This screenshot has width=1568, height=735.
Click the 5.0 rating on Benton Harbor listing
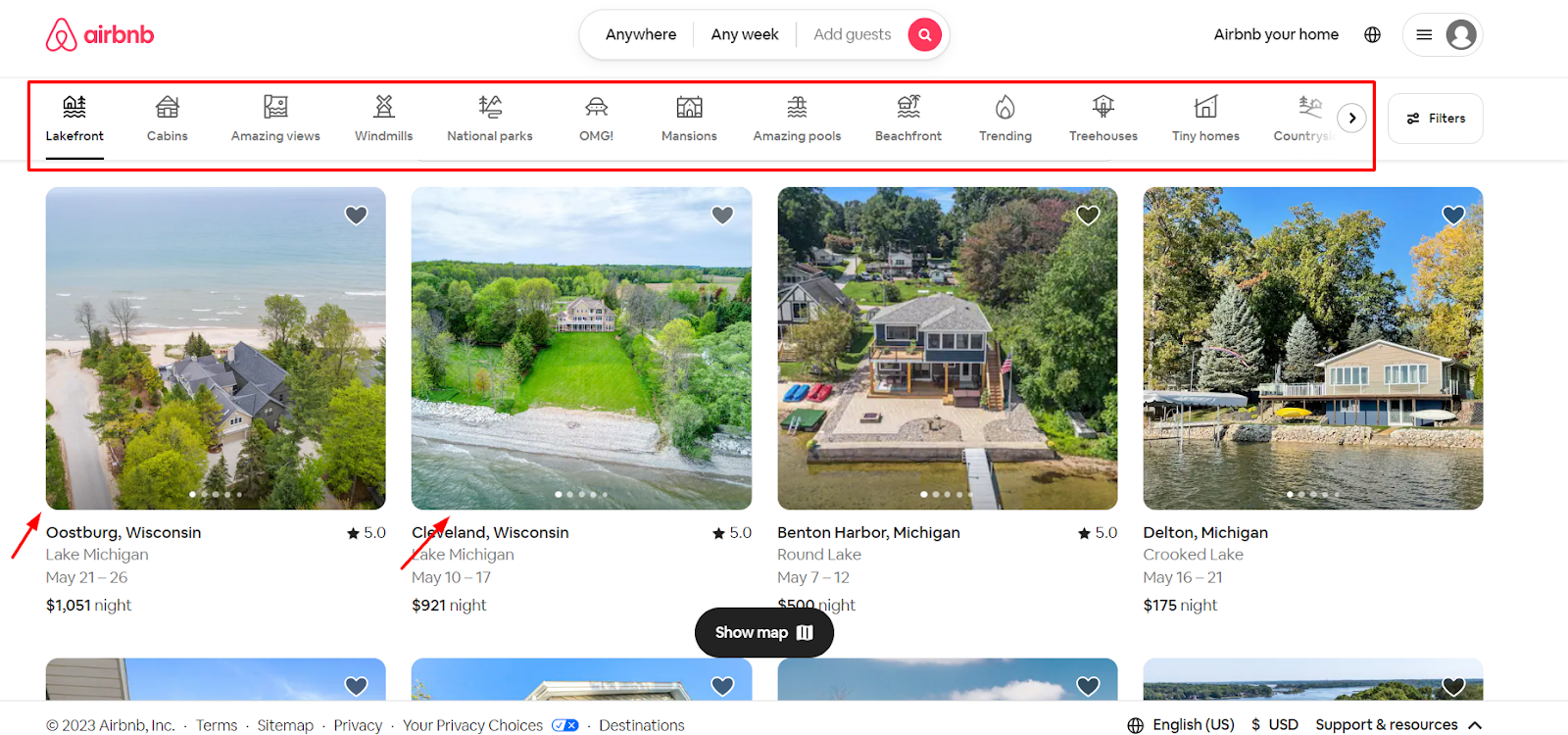(x=1098, y=533)
